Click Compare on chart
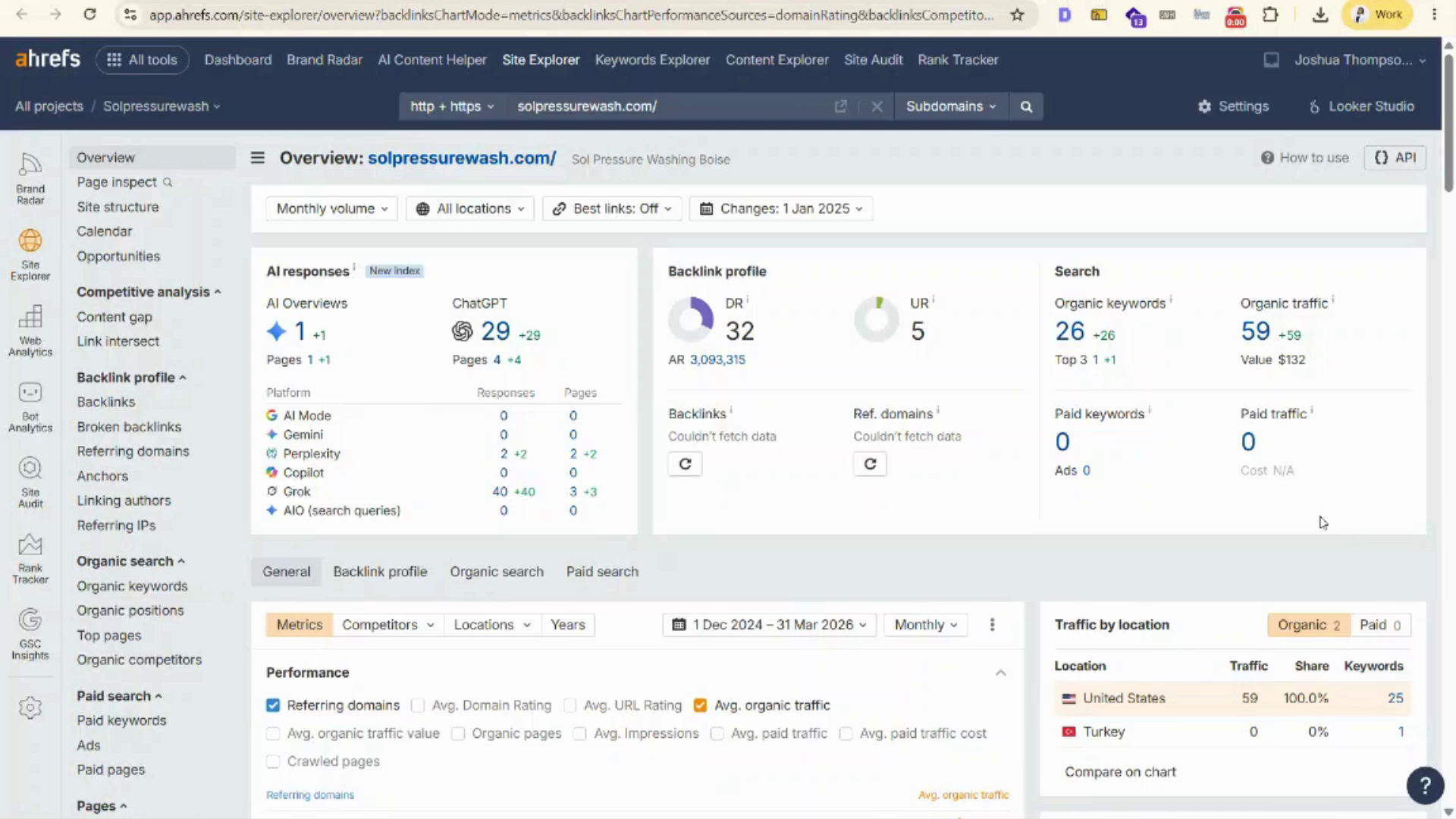Viewport: 1456px width, 819px height. (1120, 772)
